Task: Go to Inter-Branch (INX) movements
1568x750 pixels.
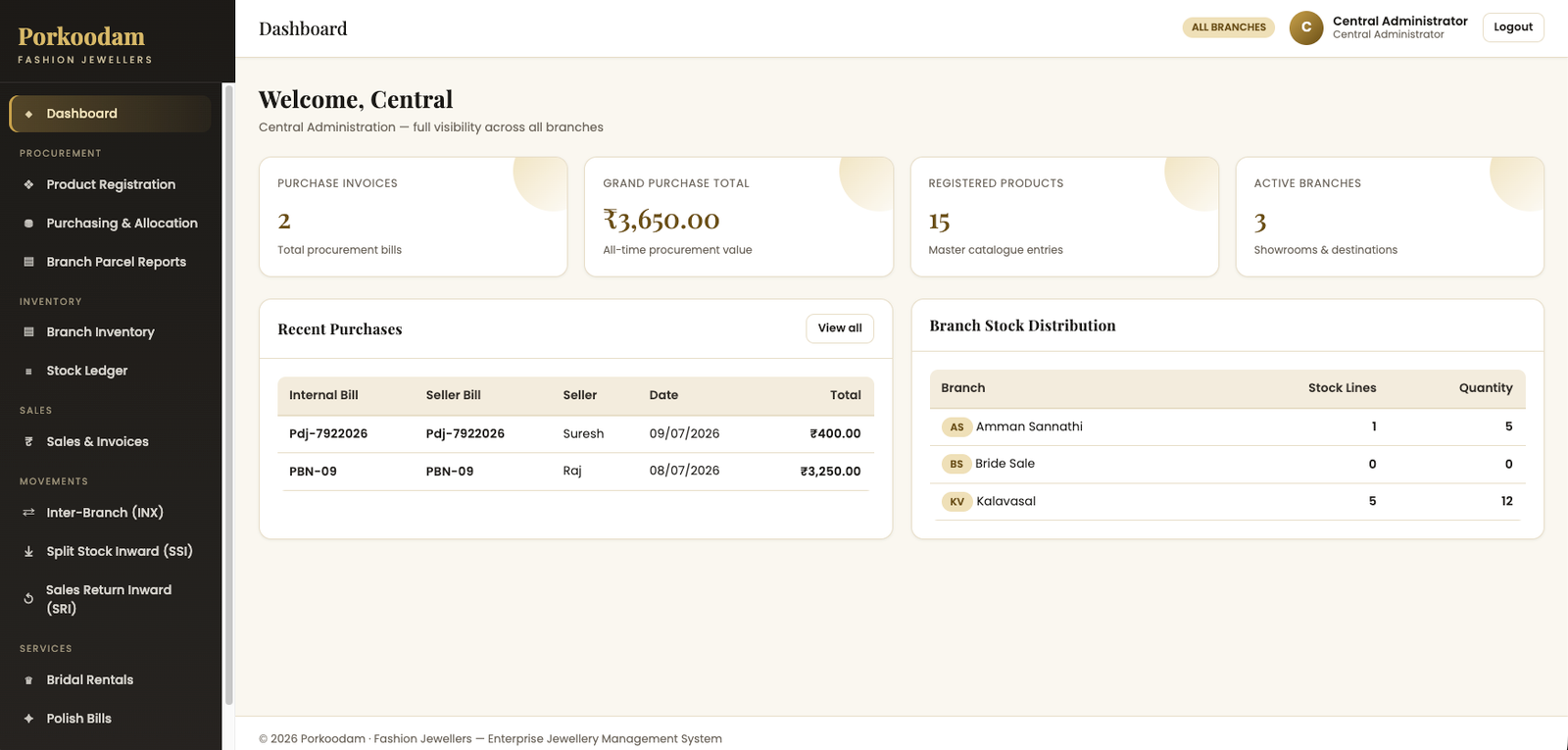Action: (x=110, y=513)
